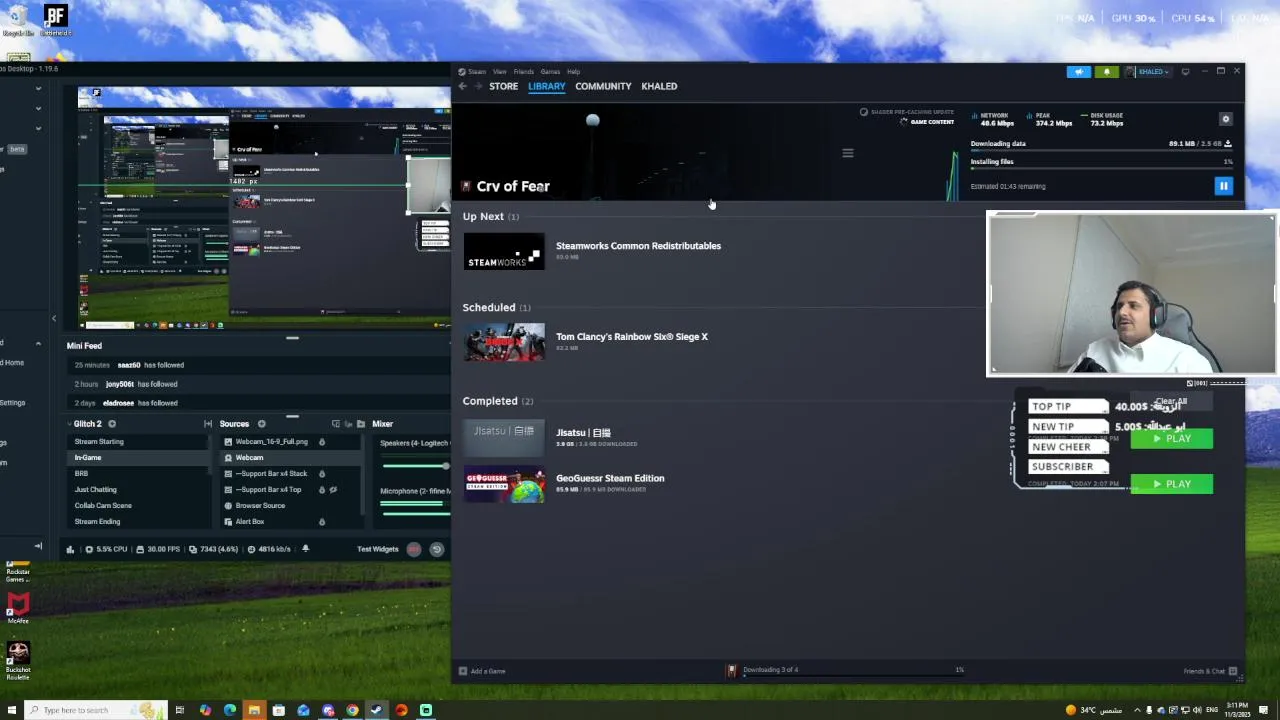Switch to the COMMUNITY tab
Viewport: 1280px width, 720px height.
(x=603, y=86)
